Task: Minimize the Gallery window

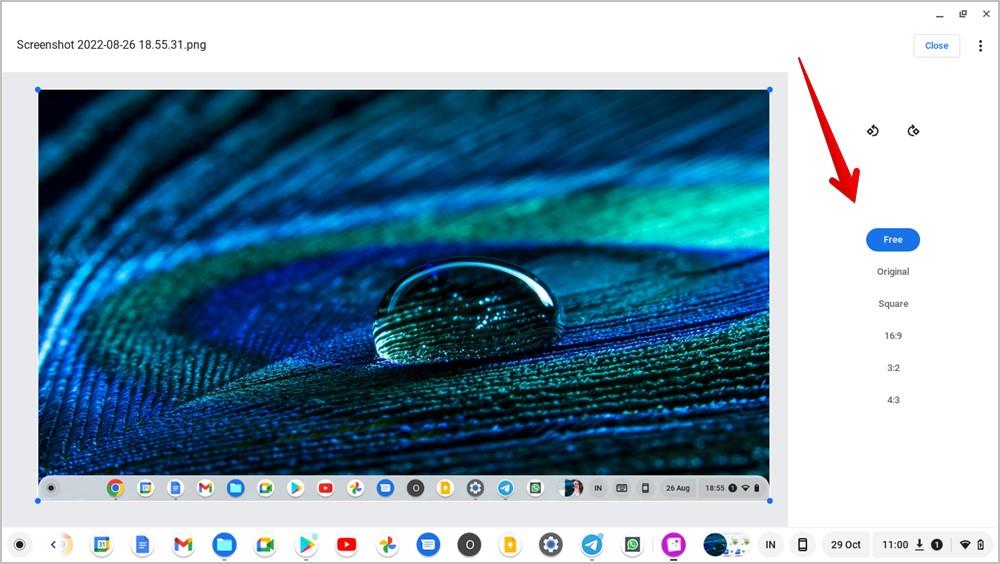Action: pyautogui.click(x=939, y=15)
